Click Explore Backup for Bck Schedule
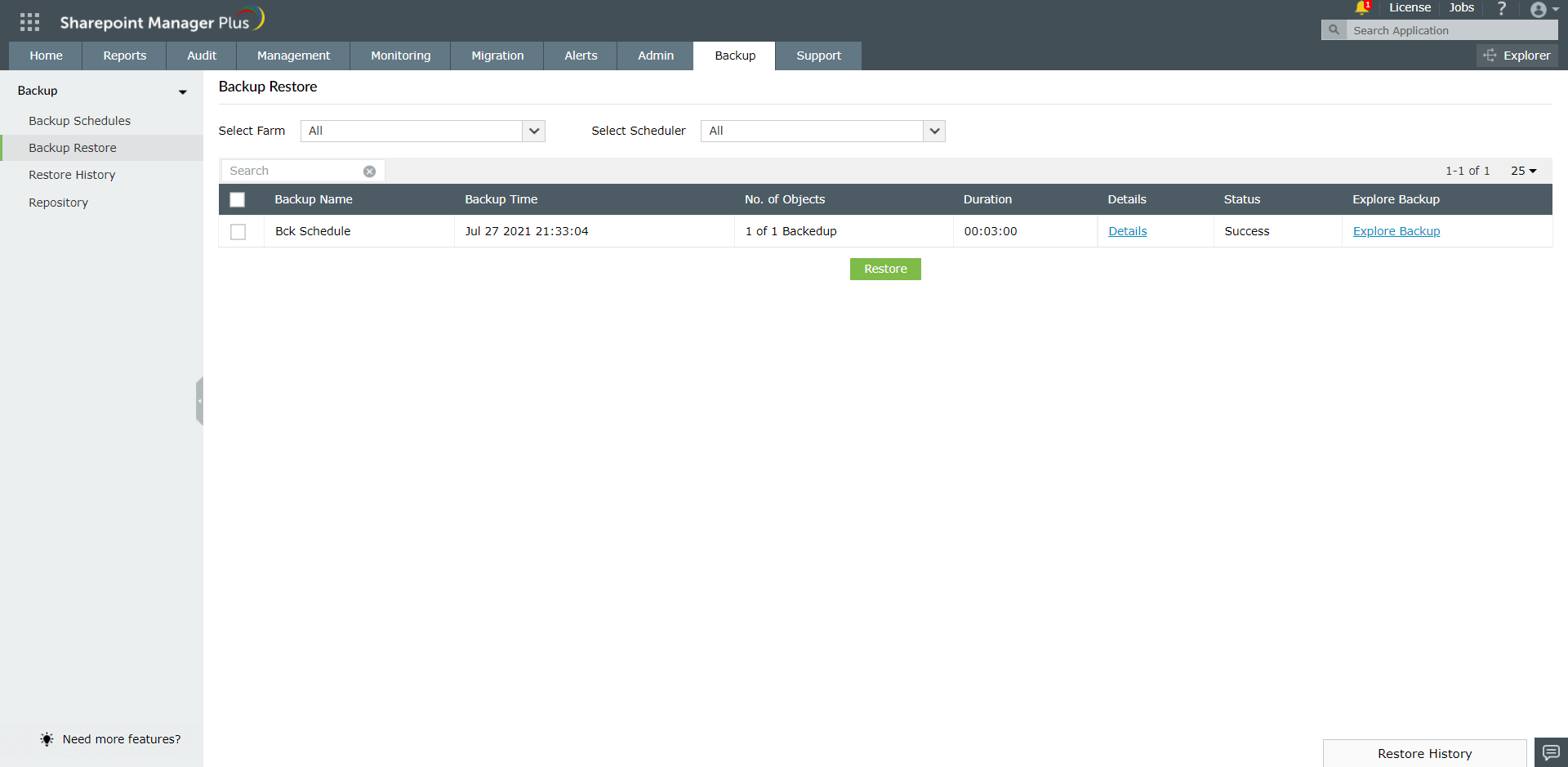 coord(1396,231)
